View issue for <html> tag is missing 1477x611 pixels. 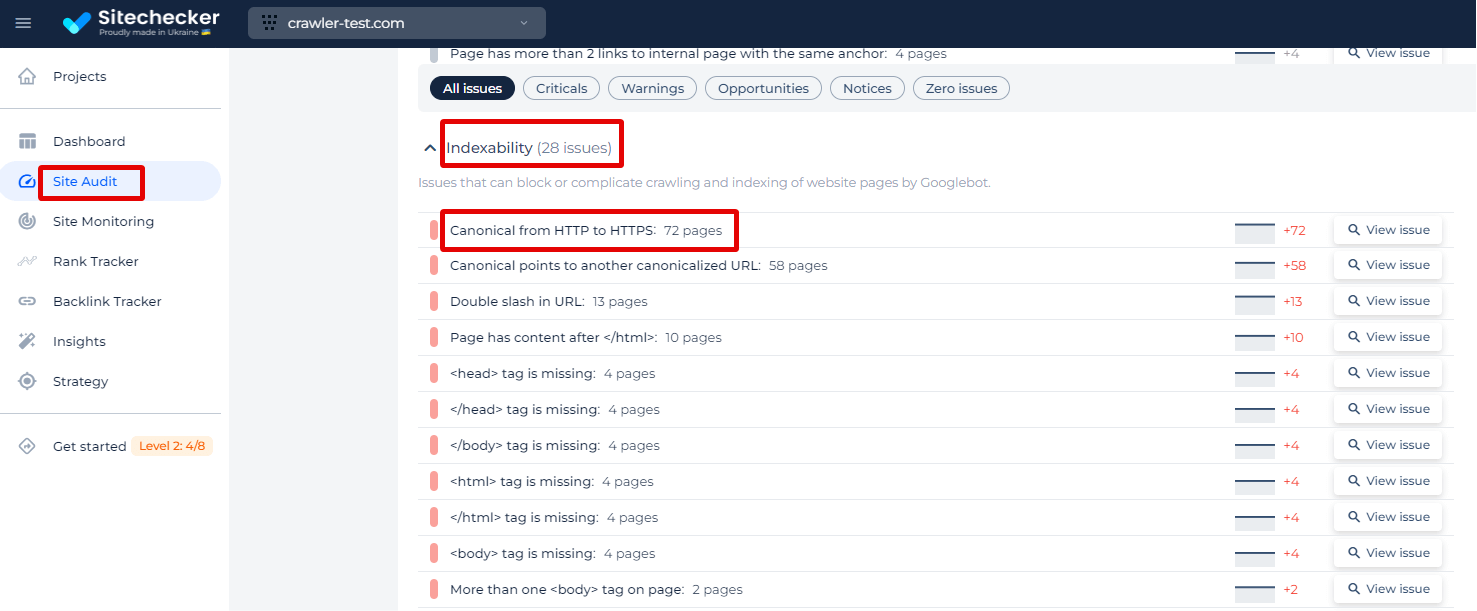pos(1388,481)
